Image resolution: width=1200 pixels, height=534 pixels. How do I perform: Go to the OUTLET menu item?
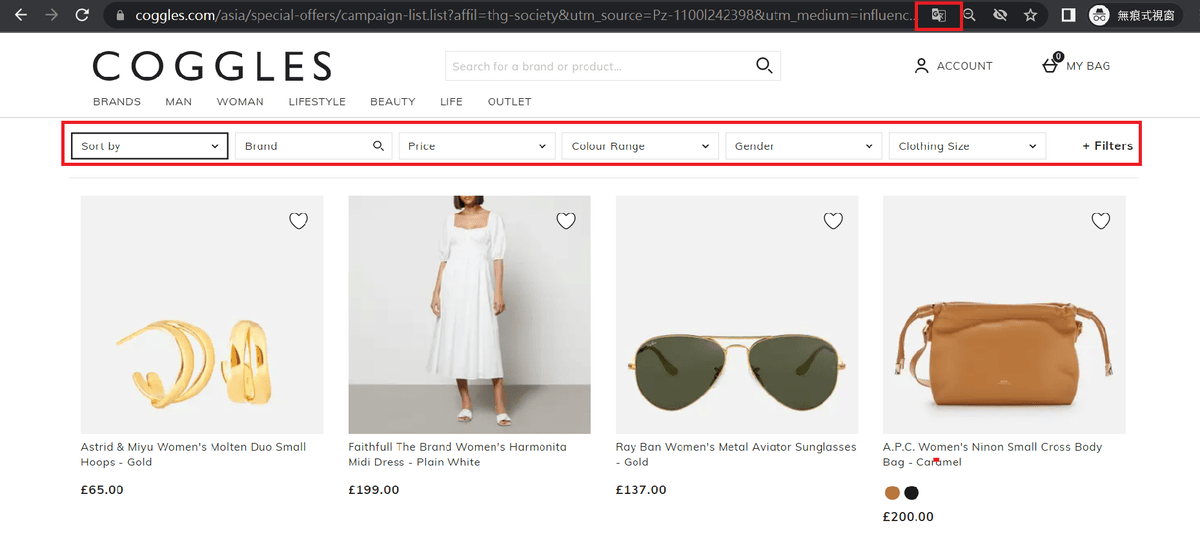point(509,102)
